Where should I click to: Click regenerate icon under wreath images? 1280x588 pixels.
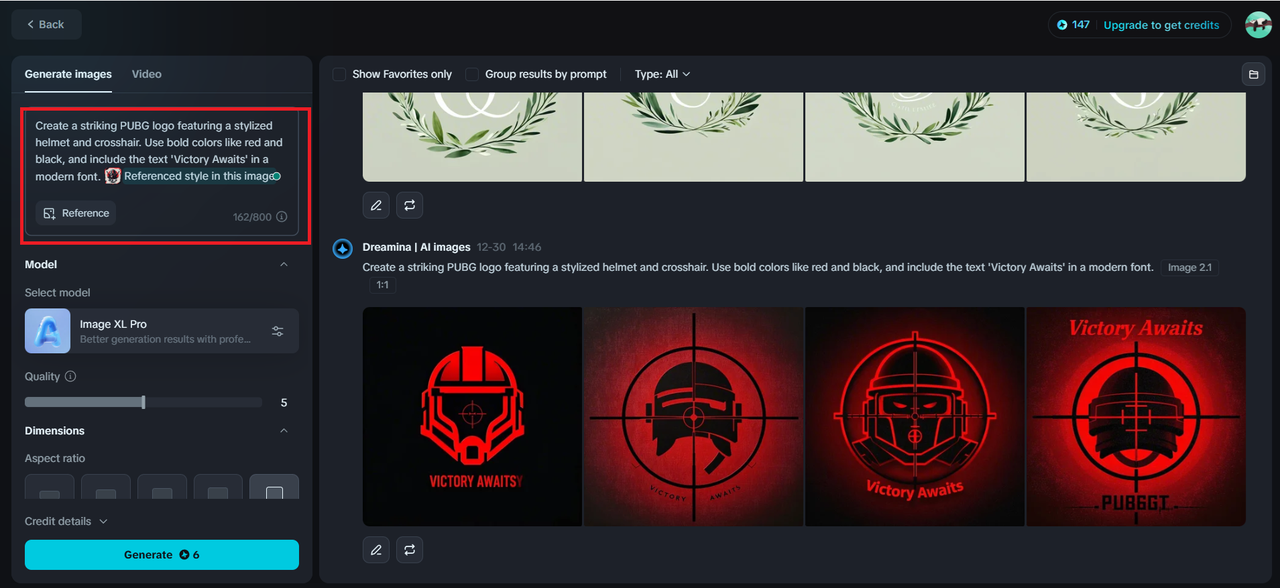click(x=410, y=205)
